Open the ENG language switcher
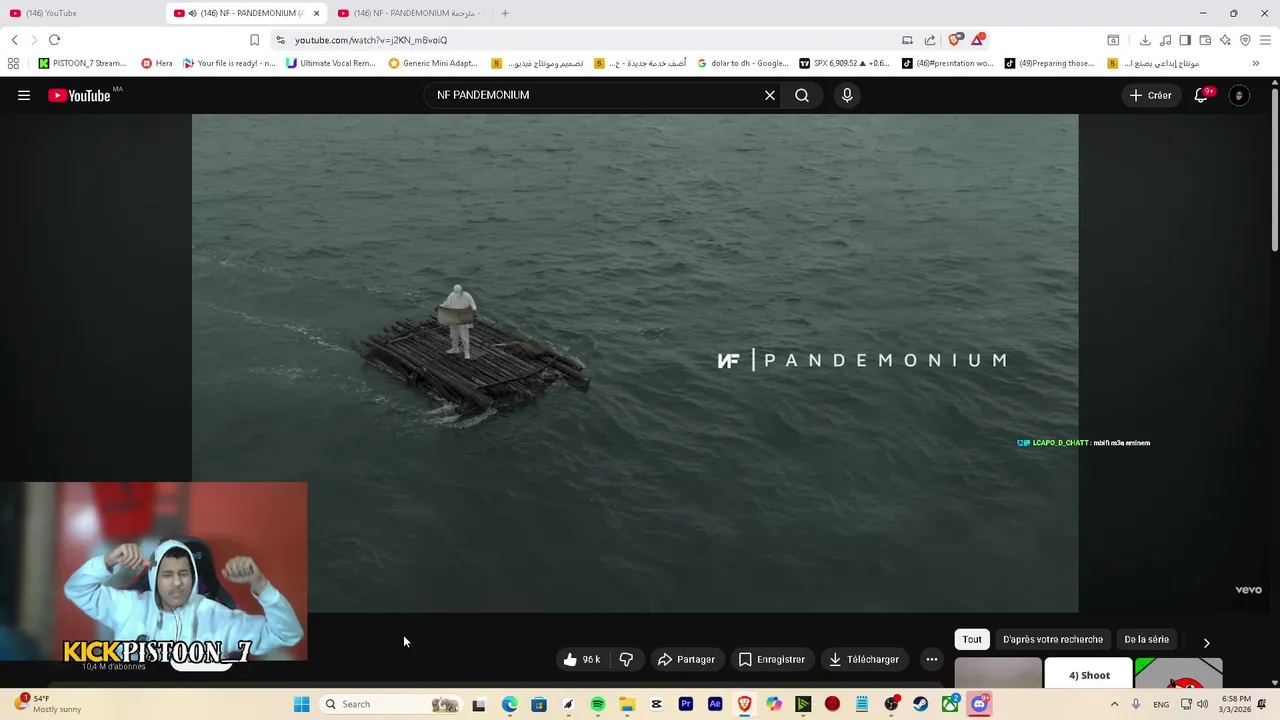Viewport: 1280px width, 720px height. (x=1161, y=704)
